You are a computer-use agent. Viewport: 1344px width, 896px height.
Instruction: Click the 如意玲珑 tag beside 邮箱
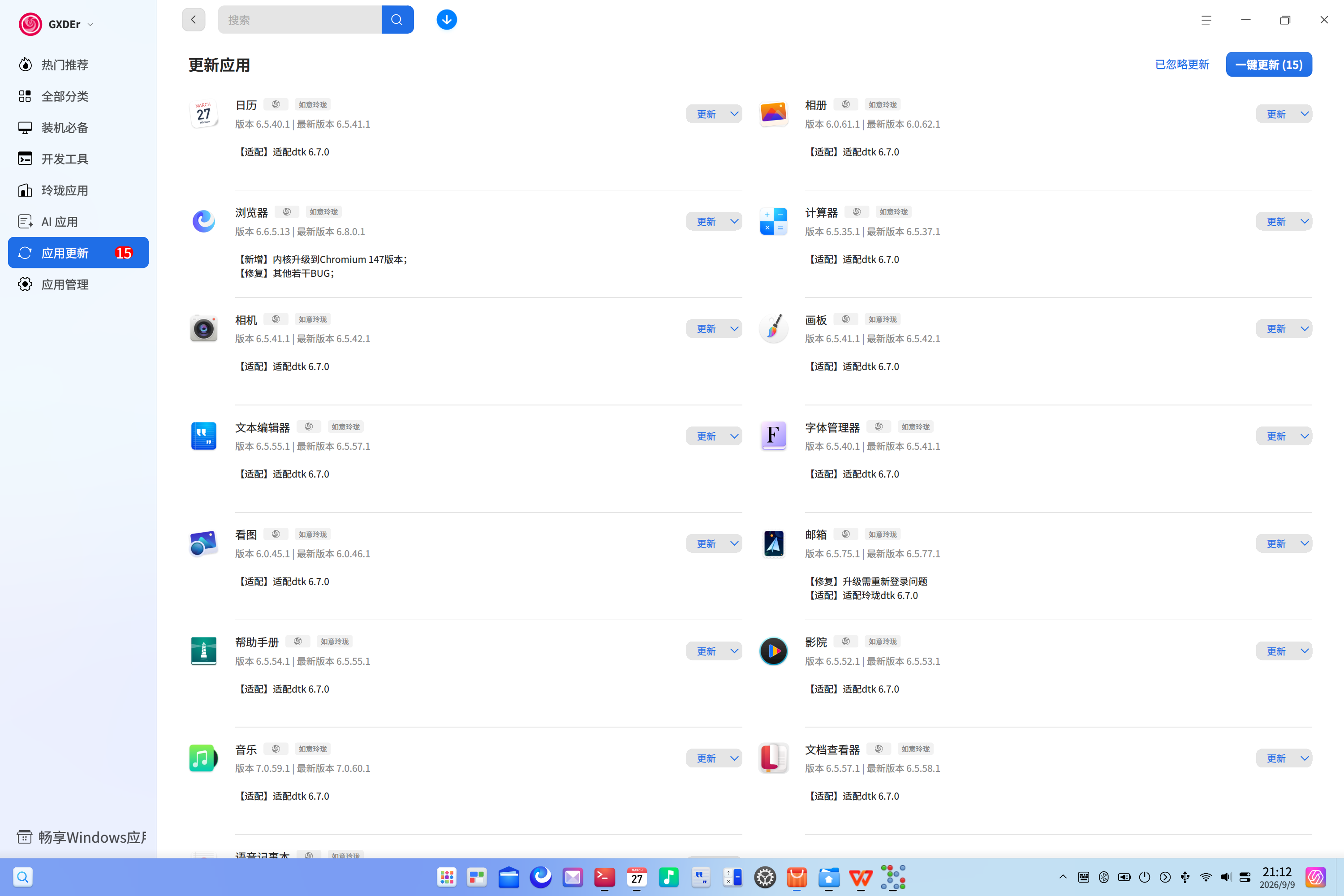882,534
